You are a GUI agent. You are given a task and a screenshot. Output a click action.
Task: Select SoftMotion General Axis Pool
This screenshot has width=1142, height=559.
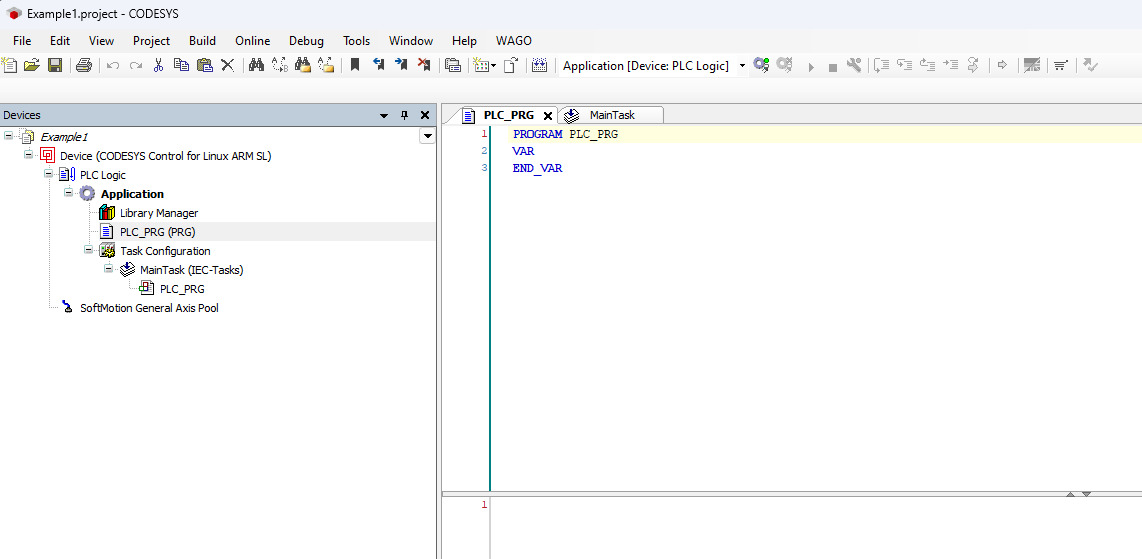(149, 308)
